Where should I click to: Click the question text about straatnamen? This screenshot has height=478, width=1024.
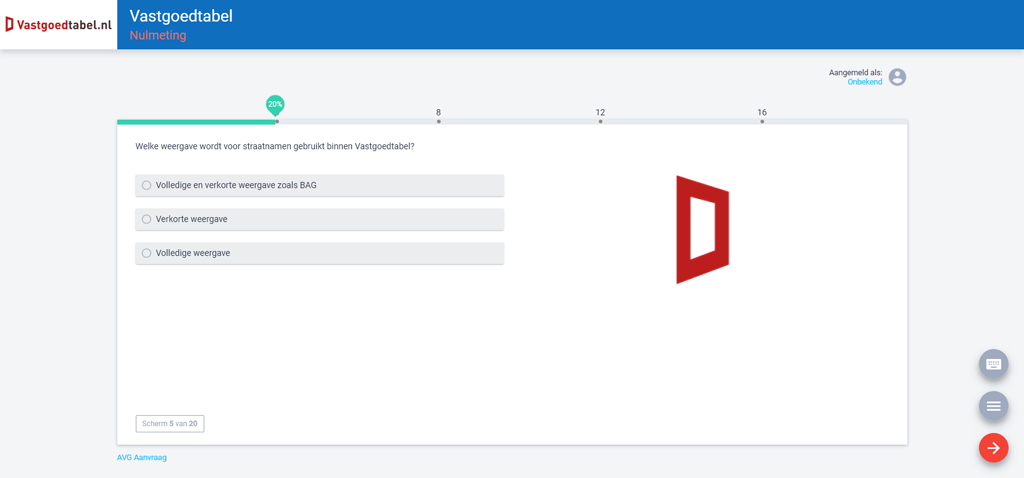click(275, 147)
